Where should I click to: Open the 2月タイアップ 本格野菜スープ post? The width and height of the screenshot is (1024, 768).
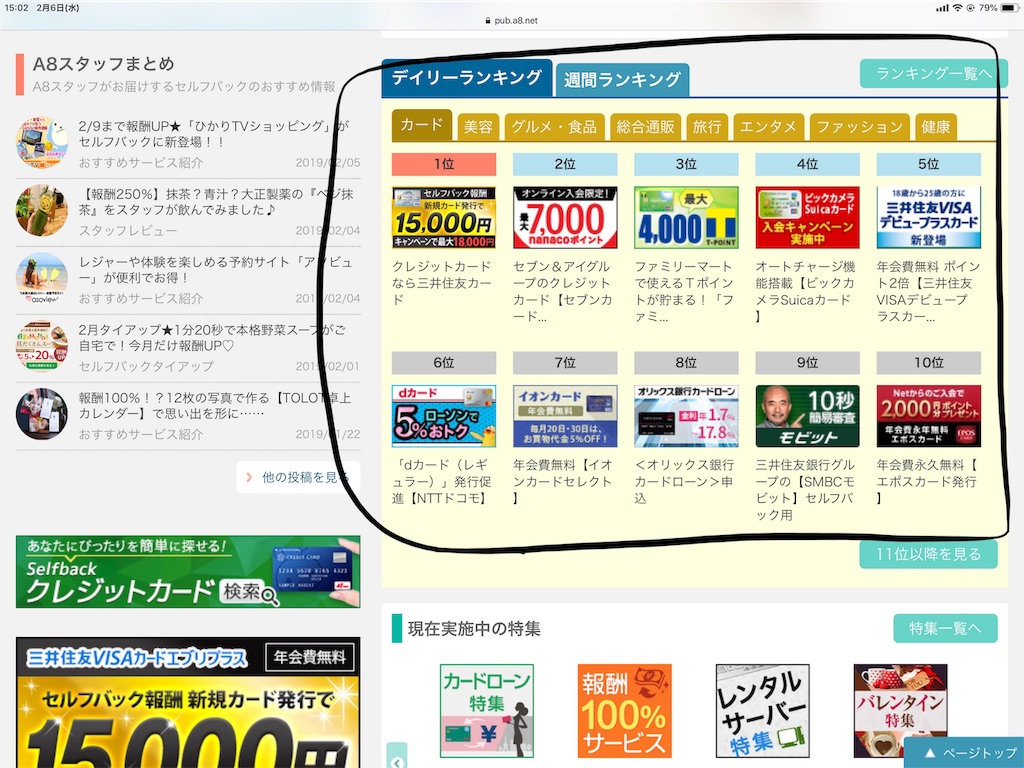212,338
